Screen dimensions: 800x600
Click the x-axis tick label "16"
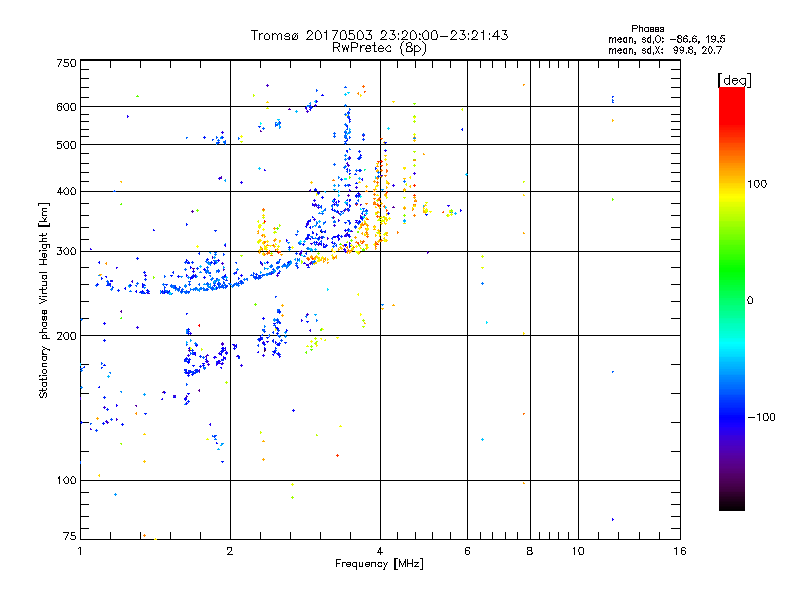(680, 551)
